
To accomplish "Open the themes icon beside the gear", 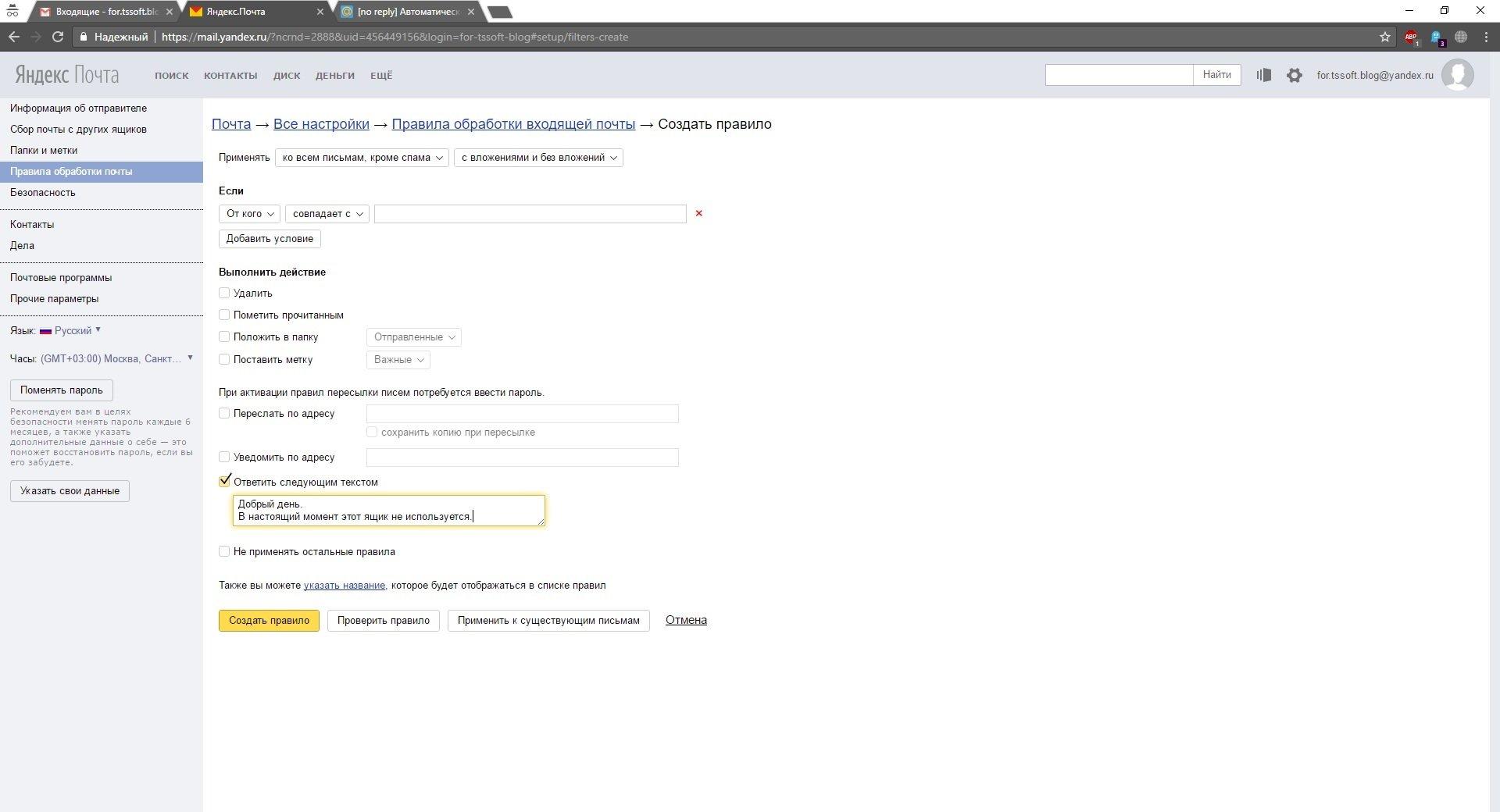I will (x=1263, y=75).
